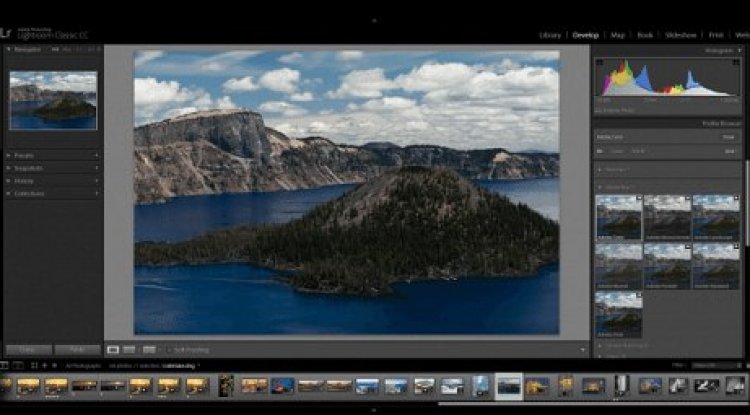This screenshot has width=750, height=415.
Task: Expand the Collections panel
Action: 9,193
